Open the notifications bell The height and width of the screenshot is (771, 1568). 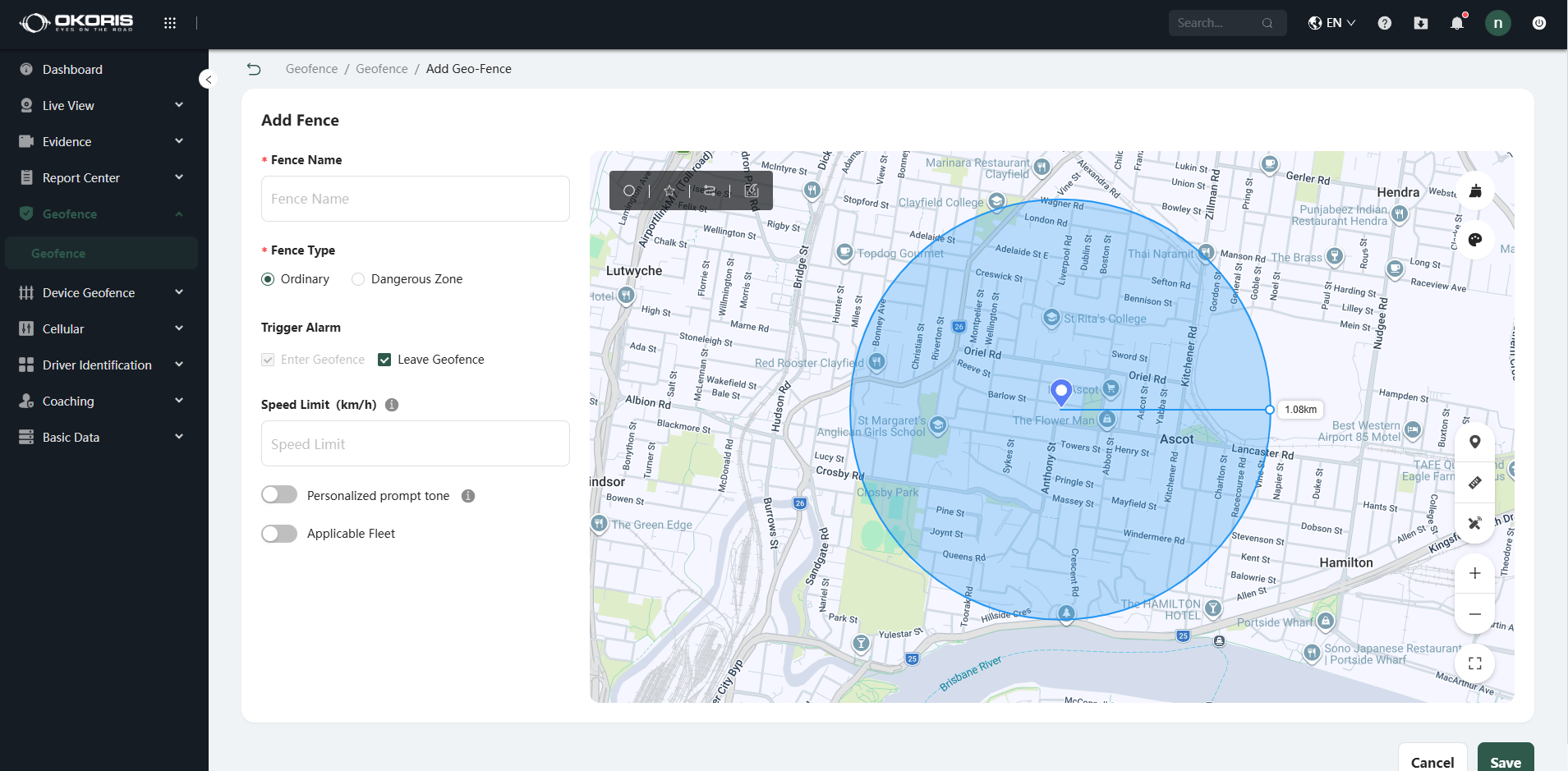pos(1457,23)
